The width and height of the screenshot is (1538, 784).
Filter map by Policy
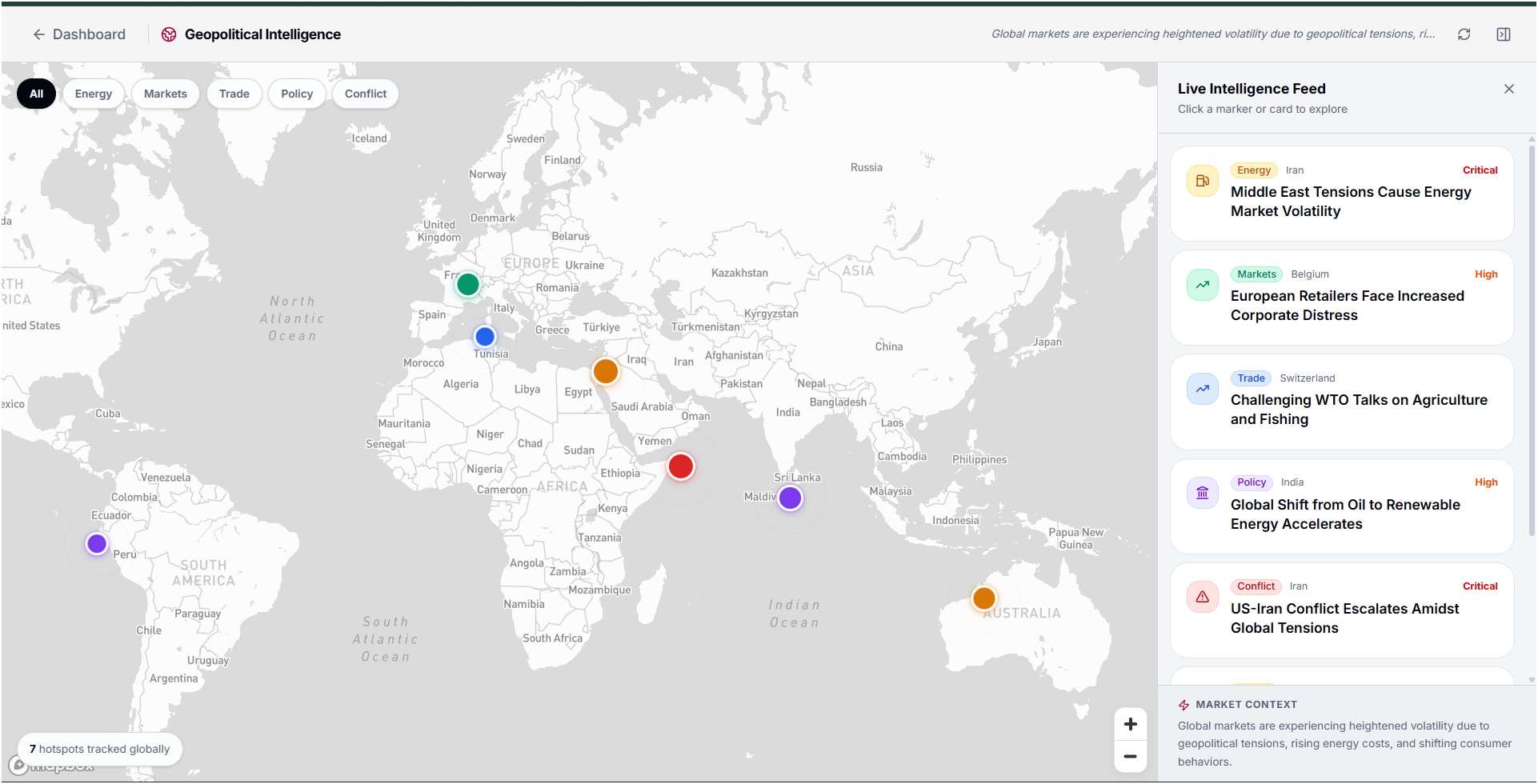297,94
